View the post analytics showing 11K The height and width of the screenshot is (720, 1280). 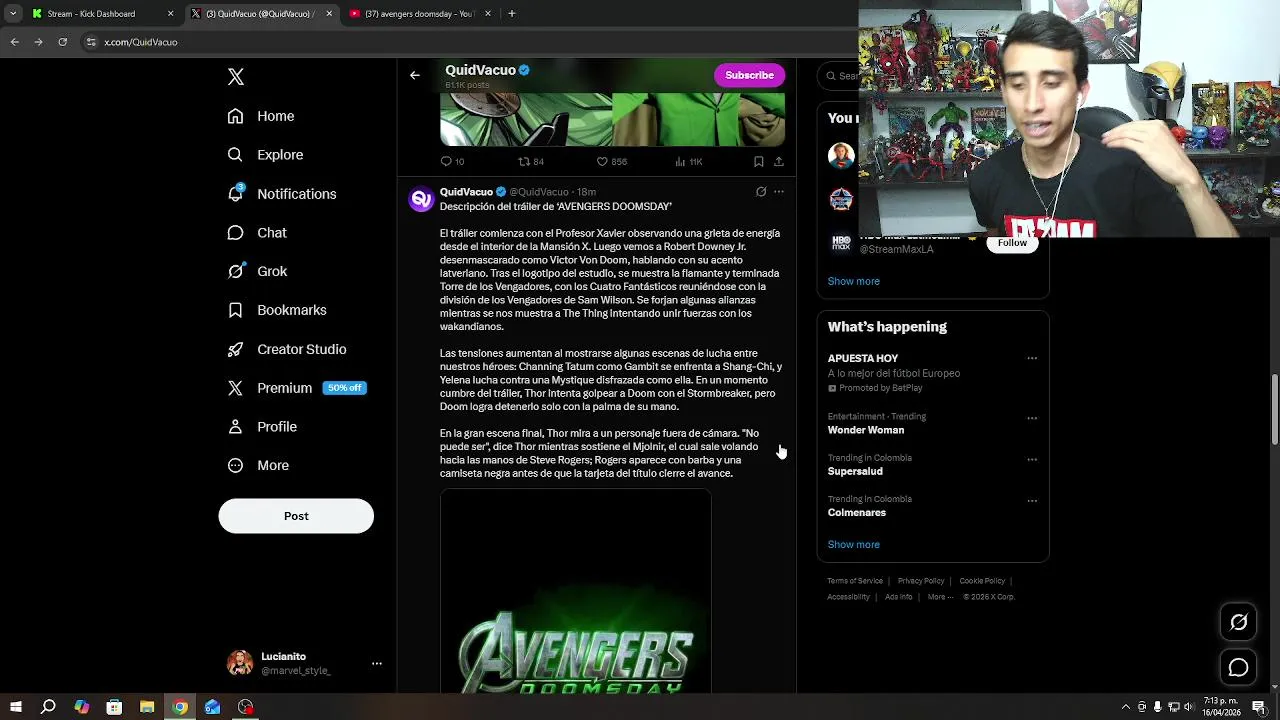(689, 161)
